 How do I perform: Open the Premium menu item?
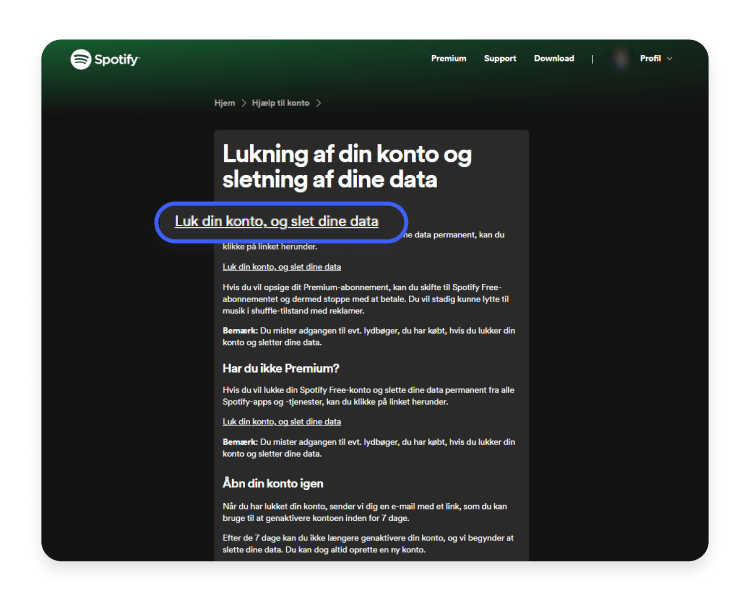pos(448,58)
